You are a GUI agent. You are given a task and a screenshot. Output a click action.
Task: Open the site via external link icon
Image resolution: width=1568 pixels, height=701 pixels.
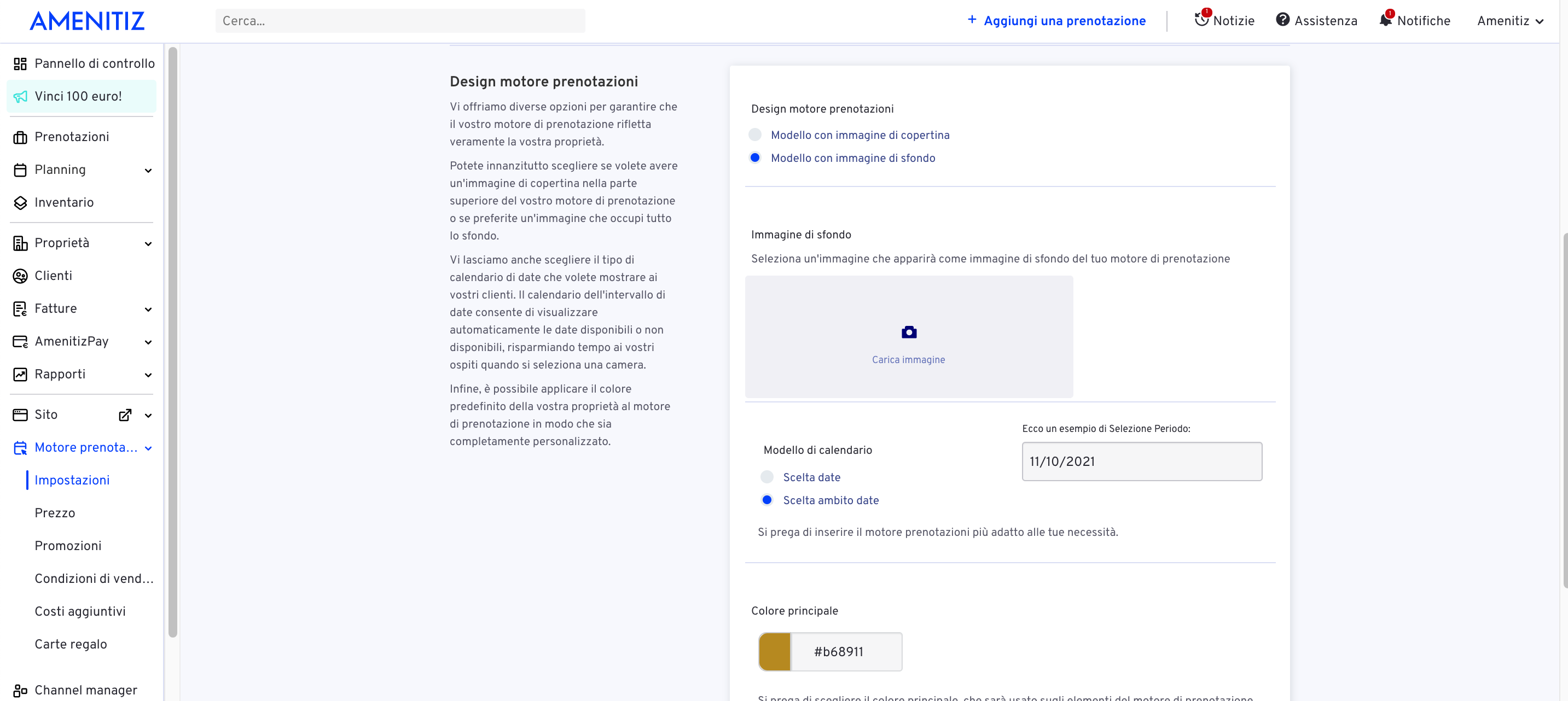tap(125, 415)
